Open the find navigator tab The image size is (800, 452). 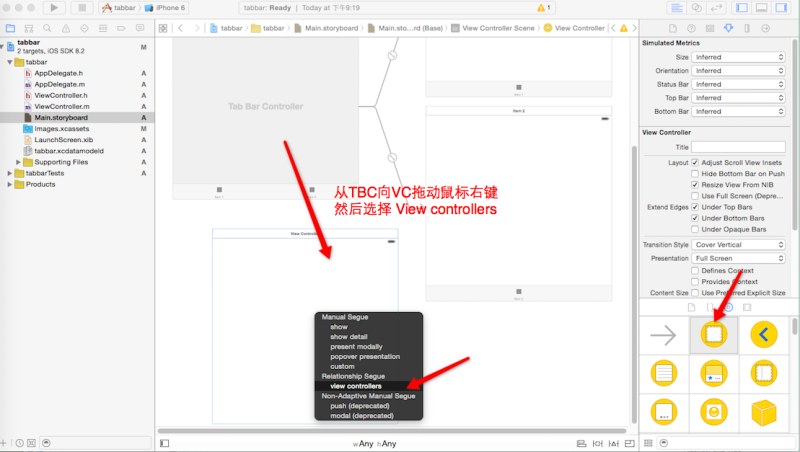tap(47, 28)
